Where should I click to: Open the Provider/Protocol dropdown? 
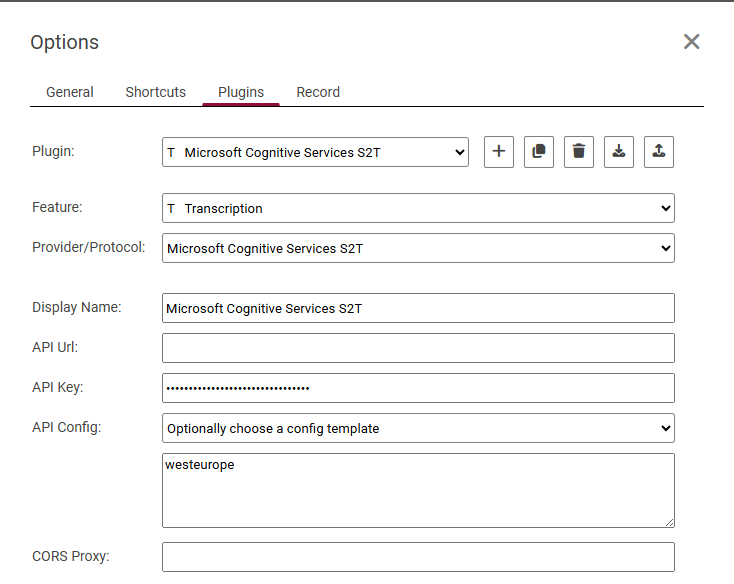[x=418, y=248]
